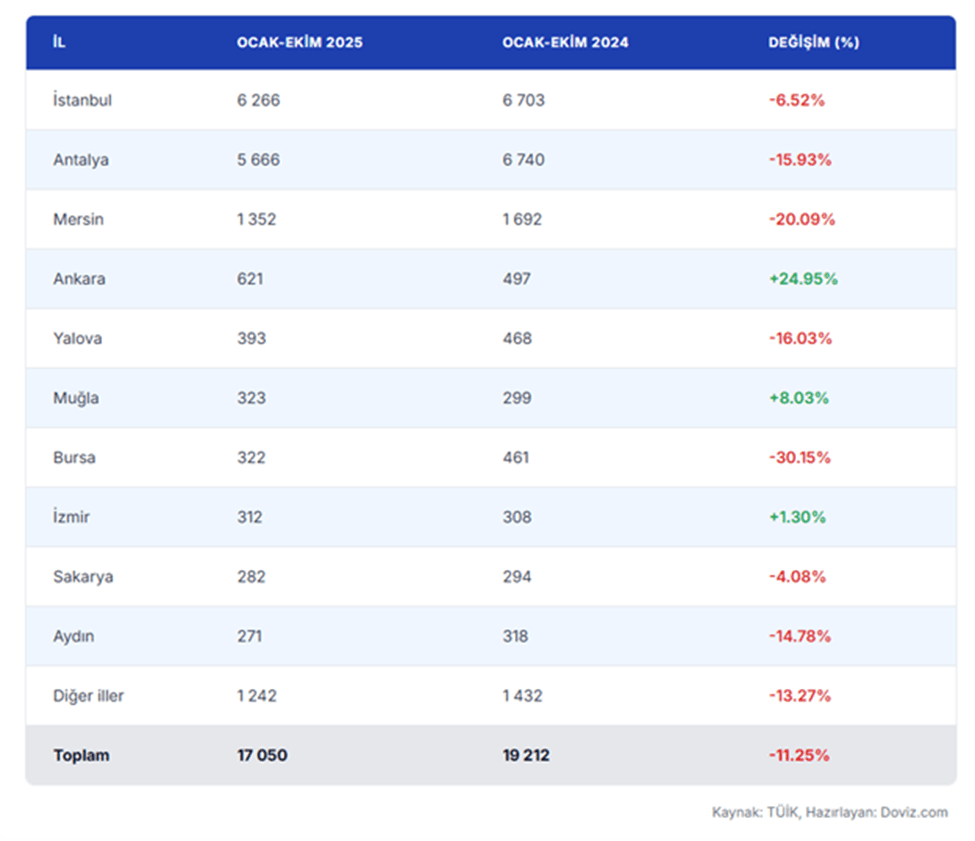
Task: Click Diğer iller 2024 value 1 432
Action: (x=523, y=696)
